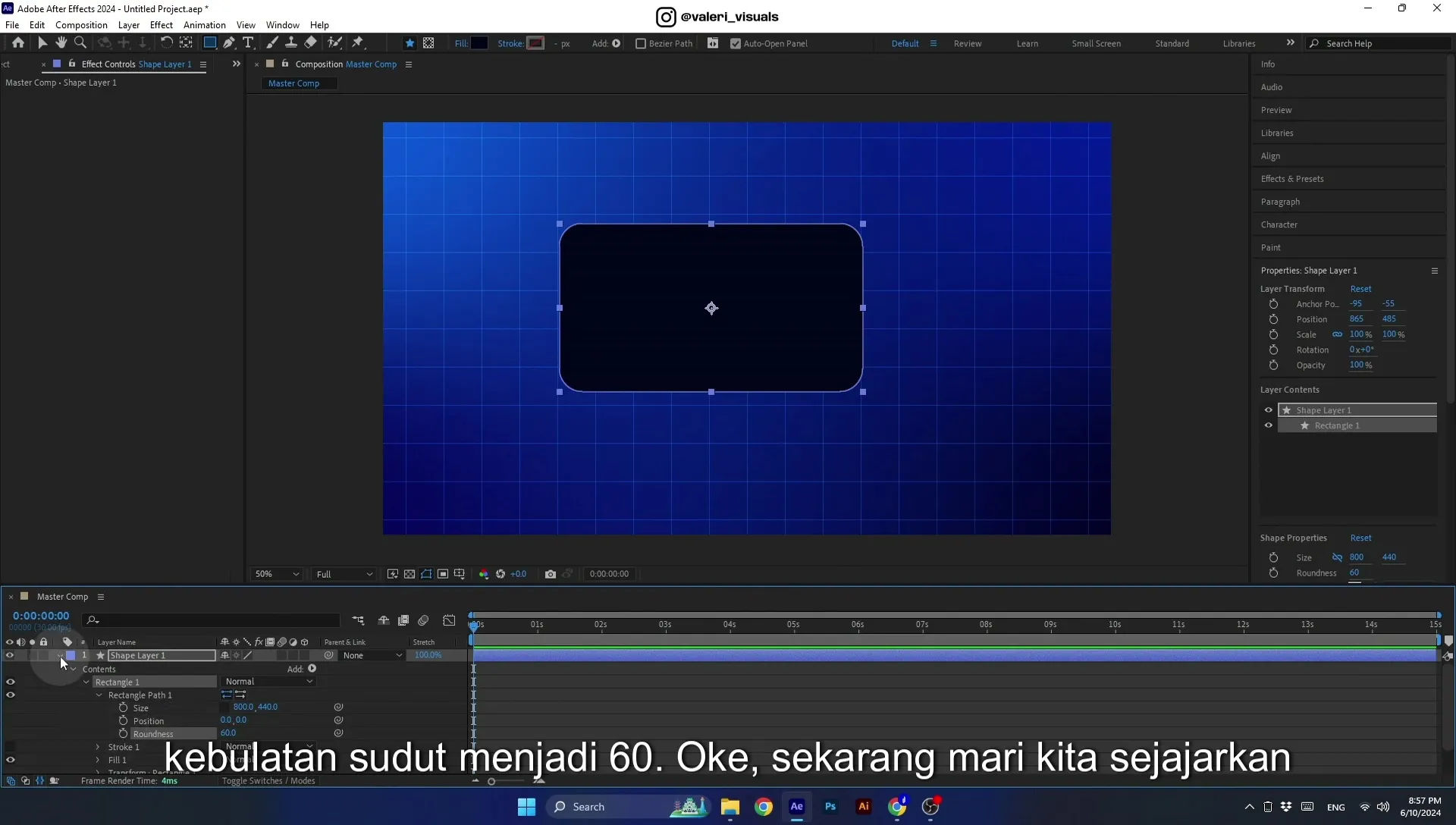Hide Shape Layer 1 in timeline

point(10,655)
